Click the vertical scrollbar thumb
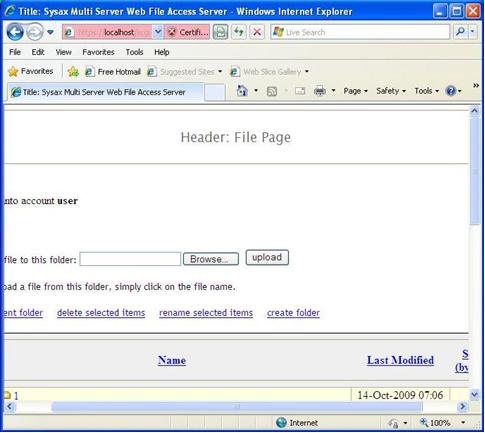The height and width of the screenshot is (433, 485). click(x=475, y=172)
